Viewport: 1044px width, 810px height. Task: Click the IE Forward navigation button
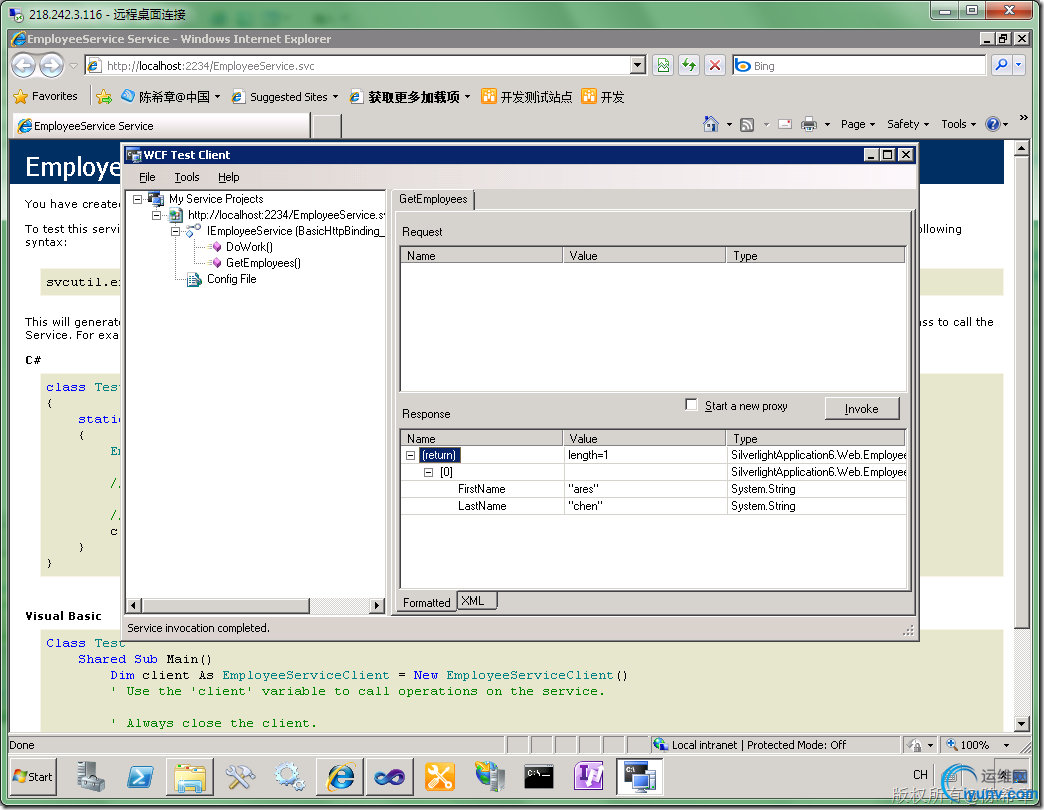(x=51, y=65)
